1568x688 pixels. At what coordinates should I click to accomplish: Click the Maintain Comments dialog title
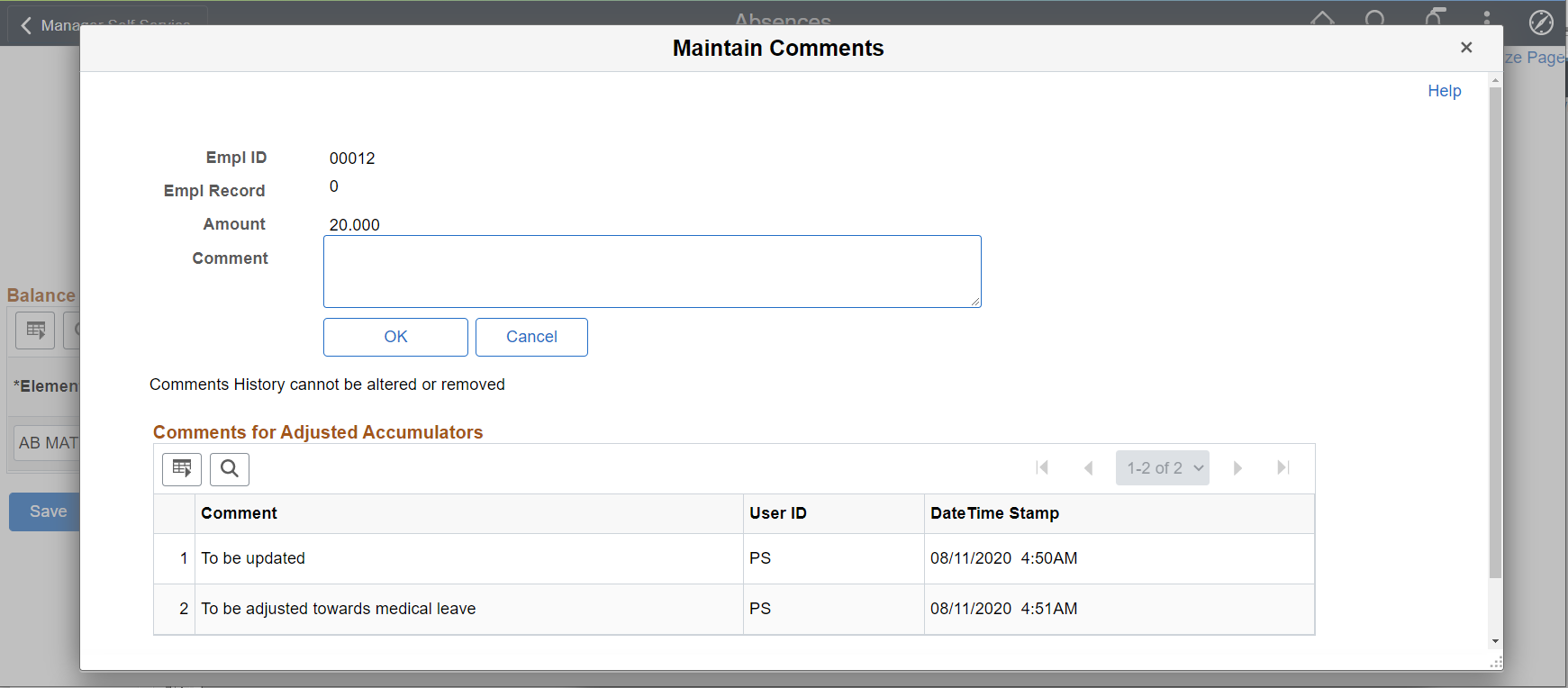(778, 49)
